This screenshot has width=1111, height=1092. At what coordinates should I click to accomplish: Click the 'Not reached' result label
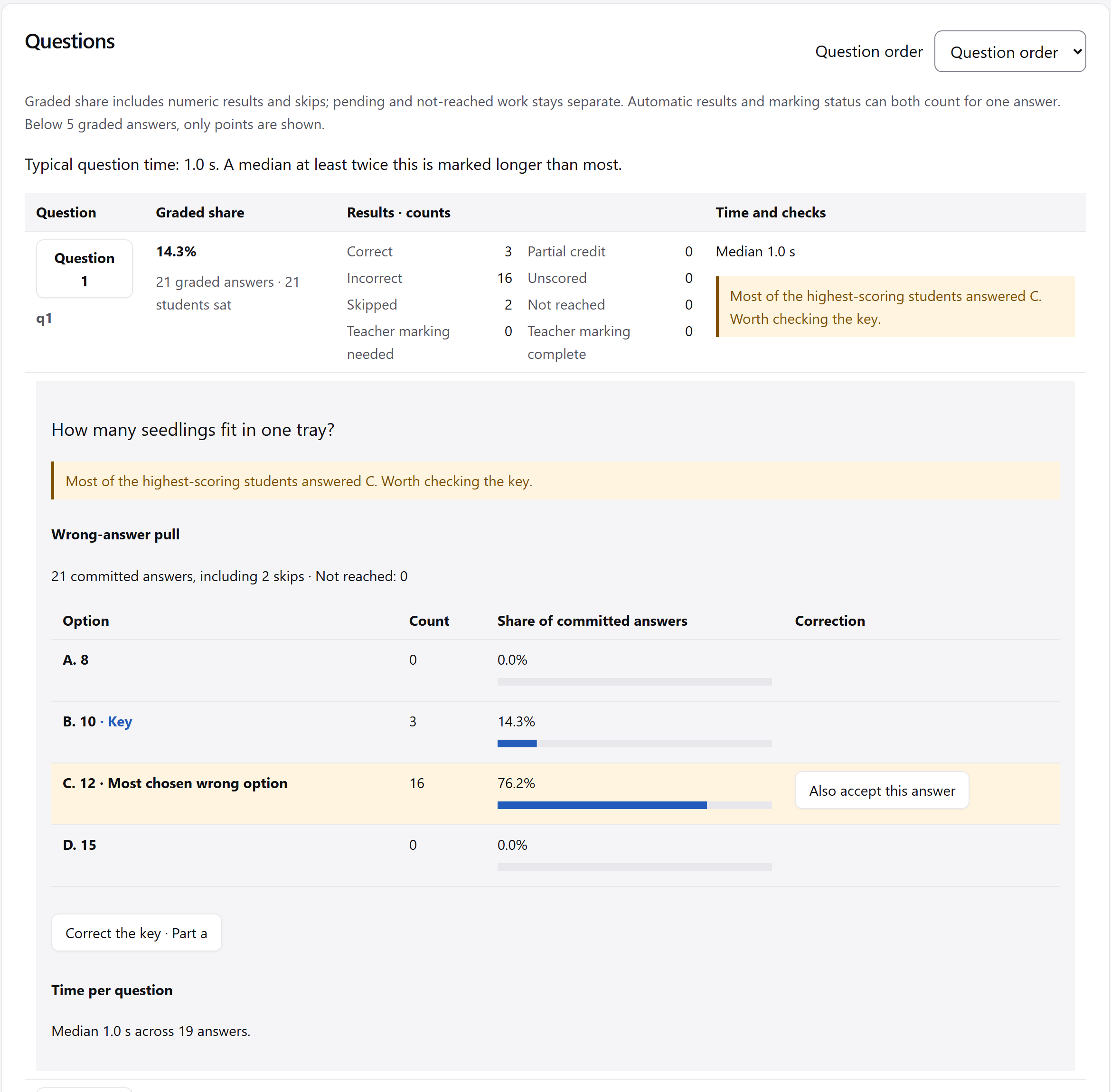coord(566,304)
